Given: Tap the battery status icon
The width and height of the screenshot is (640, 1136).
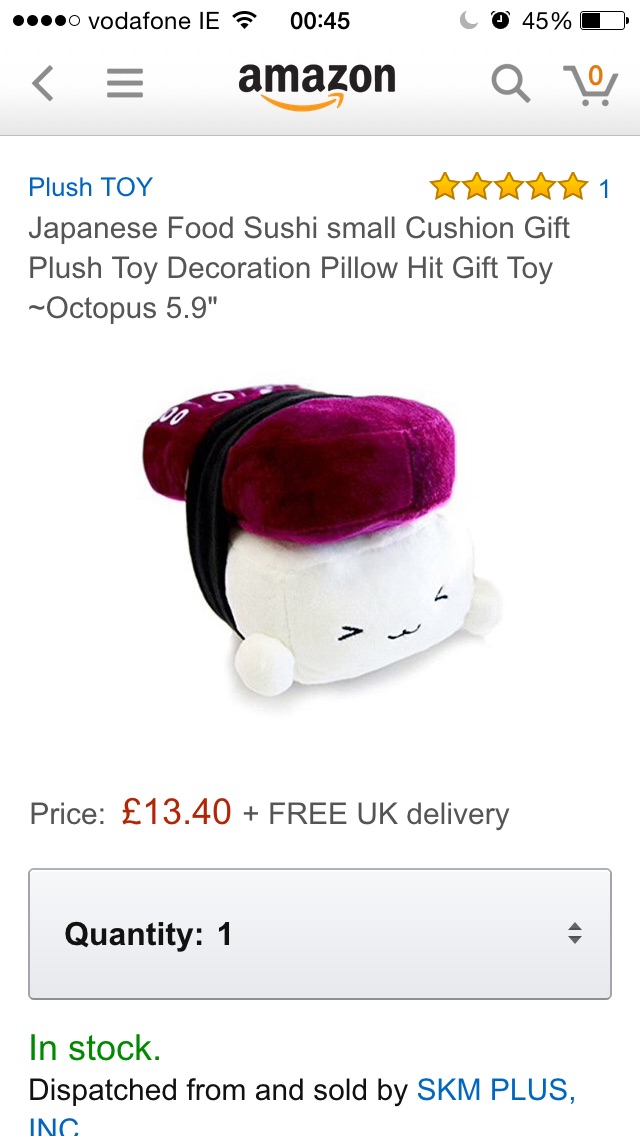Looking at the screenshot, I should pos(604,21).
